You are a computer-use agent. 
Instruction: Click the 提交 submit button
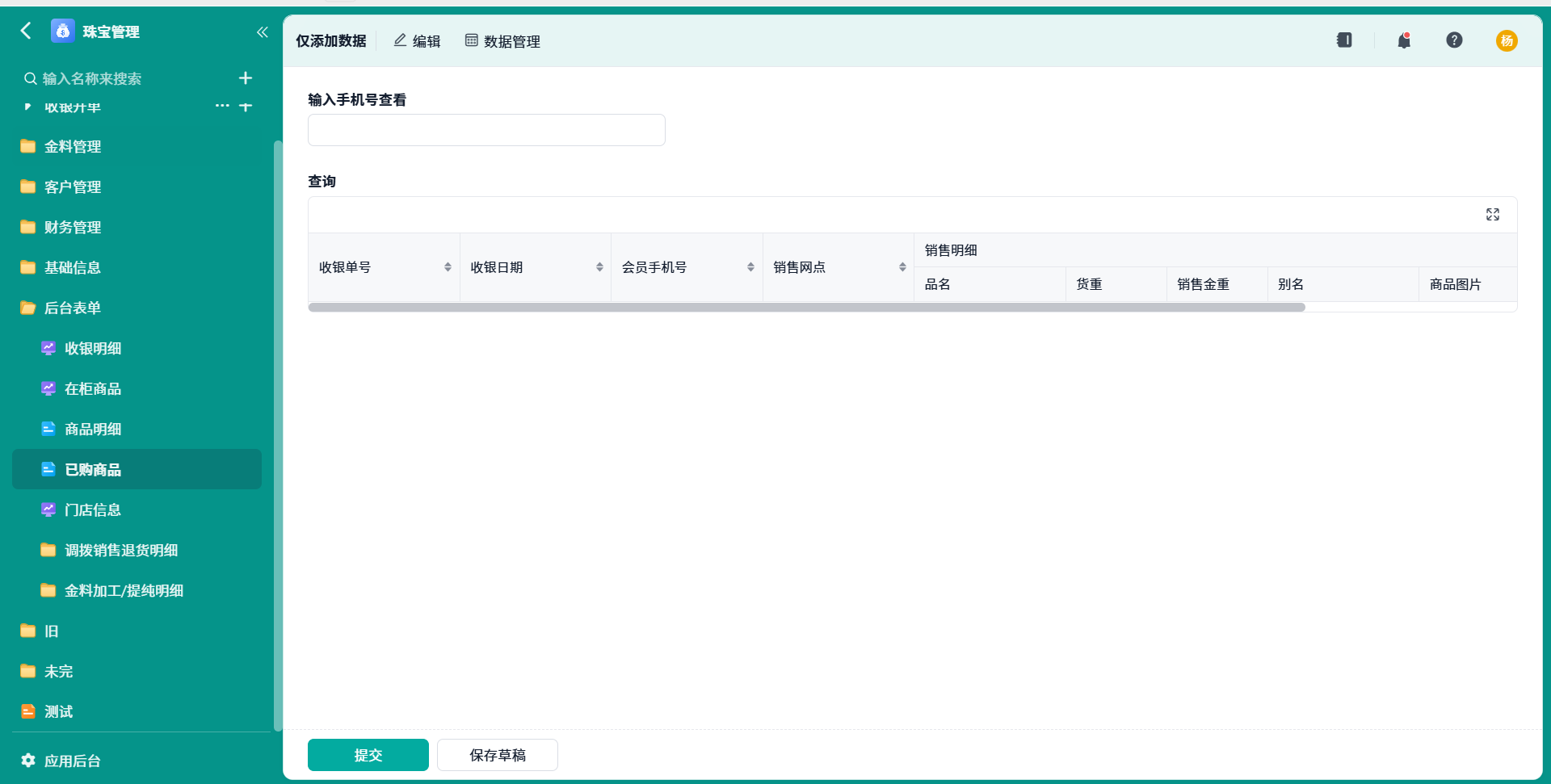click(x=368, y=755)
